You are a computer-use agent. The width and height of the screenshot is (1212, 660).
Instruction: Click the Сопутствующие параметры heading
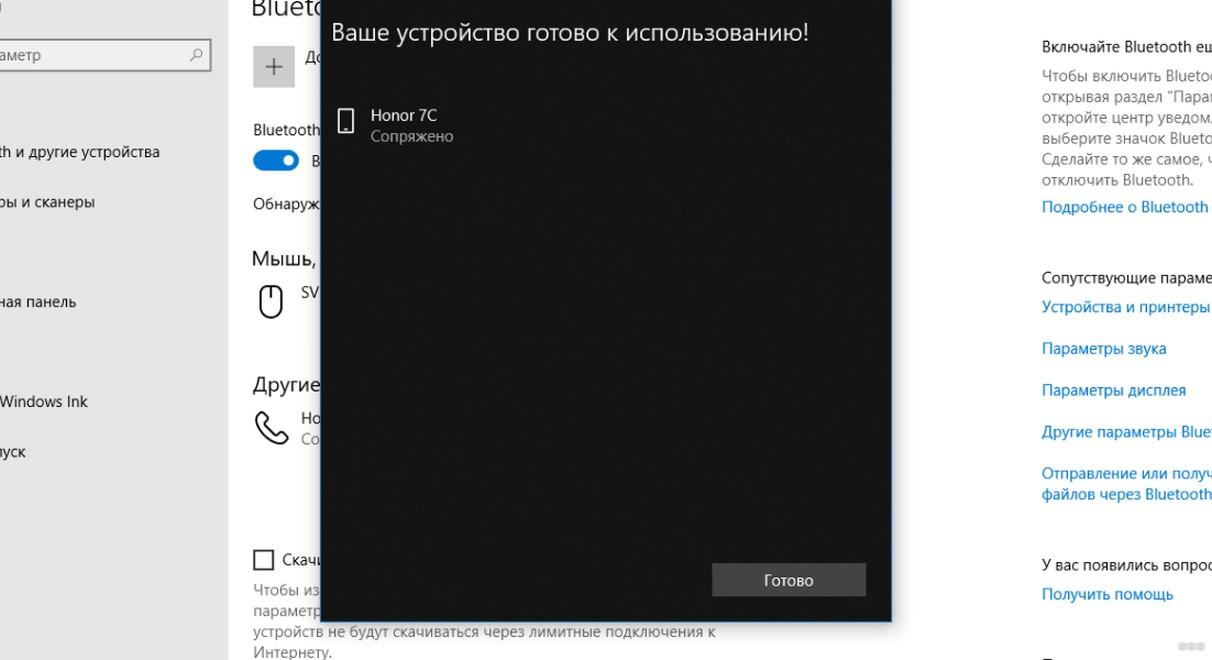(1127, 278)
